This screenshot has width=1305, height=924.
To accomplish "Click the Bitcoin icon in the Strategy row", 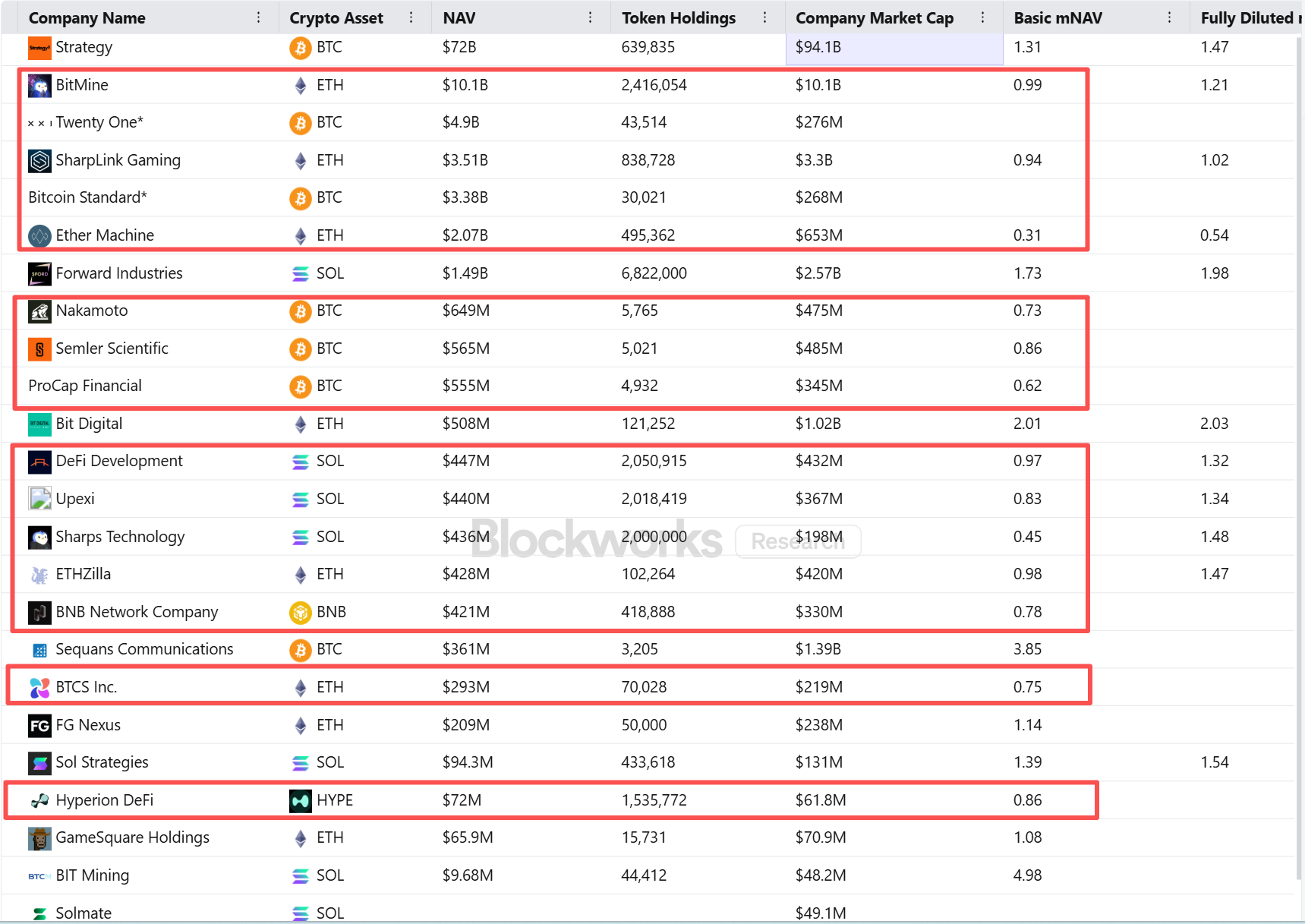I will (x=301, y=48).
